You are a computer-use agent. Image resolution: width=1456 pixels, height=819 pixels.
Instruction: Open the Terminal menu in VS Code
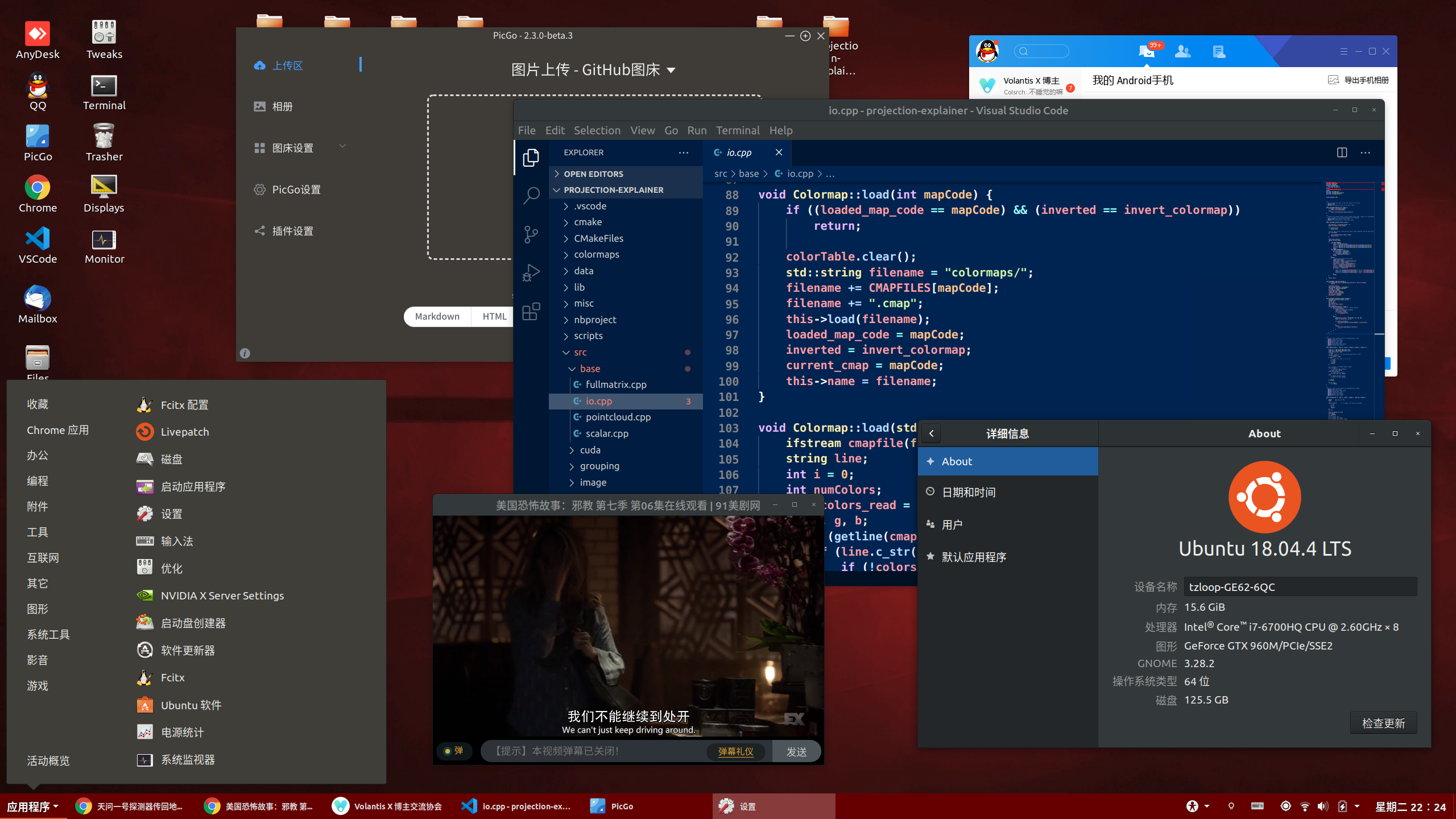[738, 130]
